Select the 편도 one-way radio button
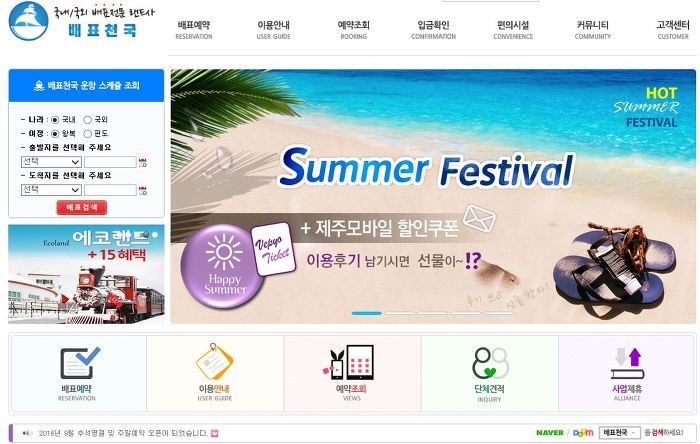 tap(88, 133)
